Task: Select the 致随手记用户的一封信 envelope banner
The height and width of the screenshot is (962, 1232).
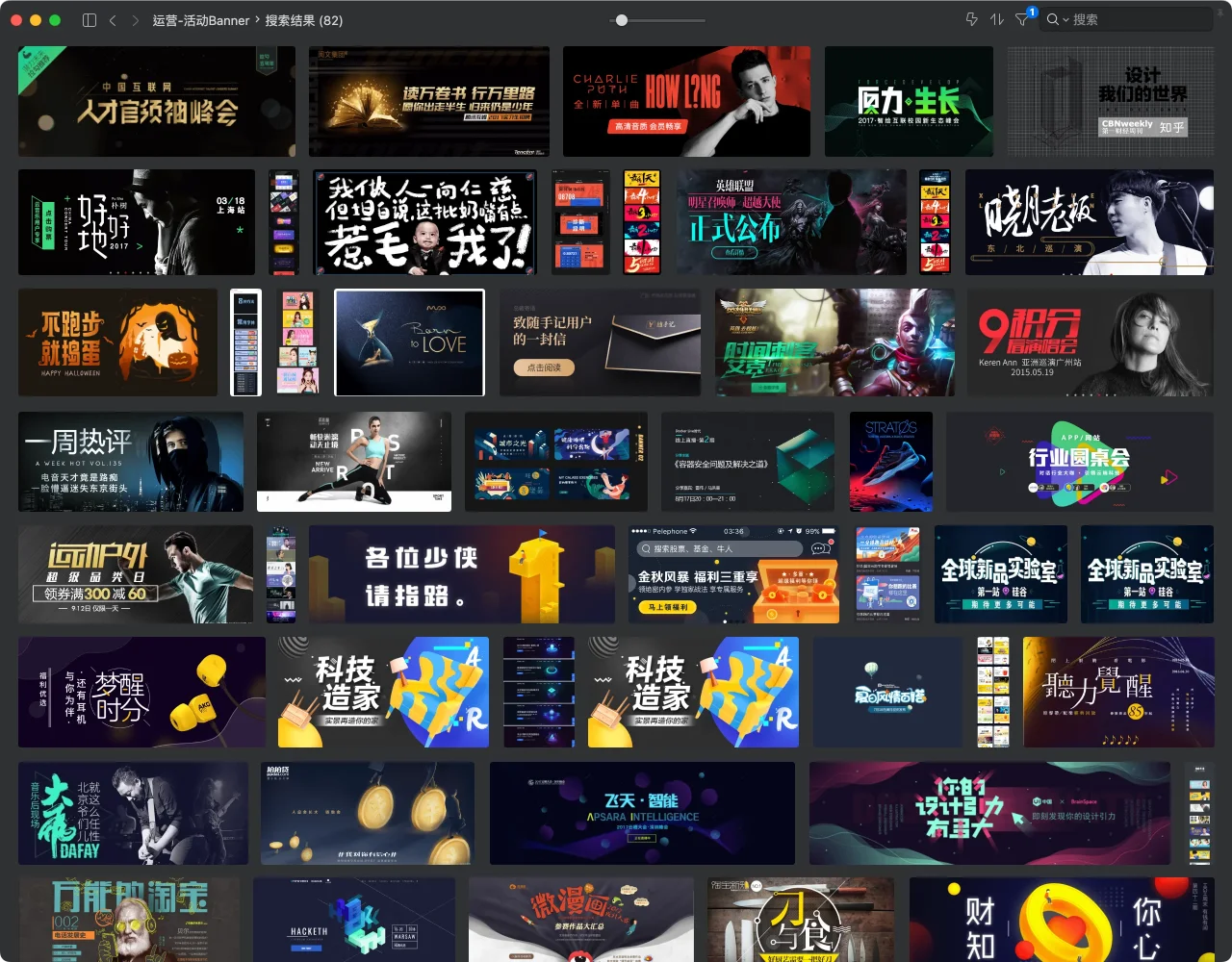Action: click(x=600, y=342)
